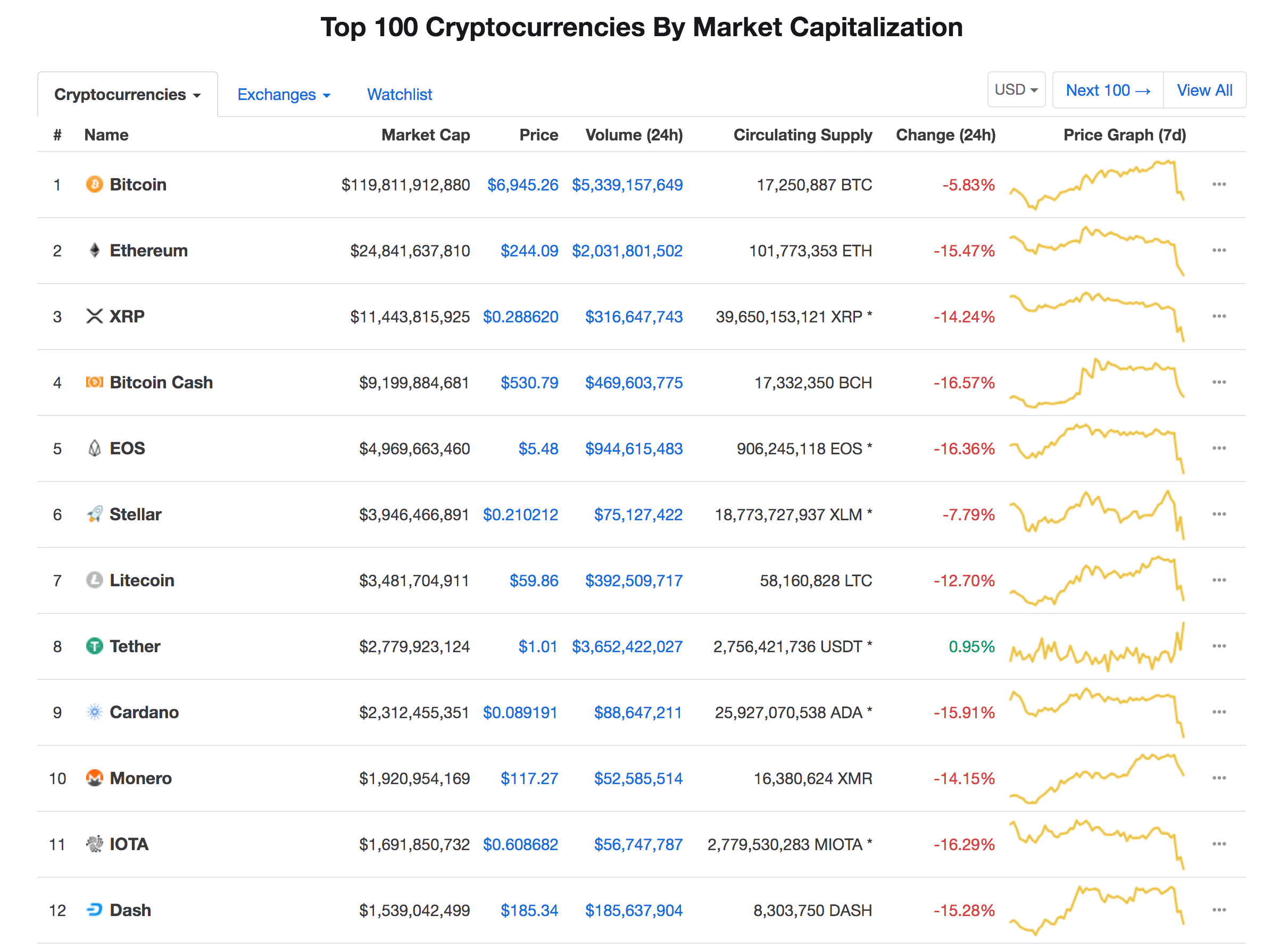This screenshot has height=948, width=1288.
Task: Click the Monero orange logo icon
Action: [x=94, y=778]
